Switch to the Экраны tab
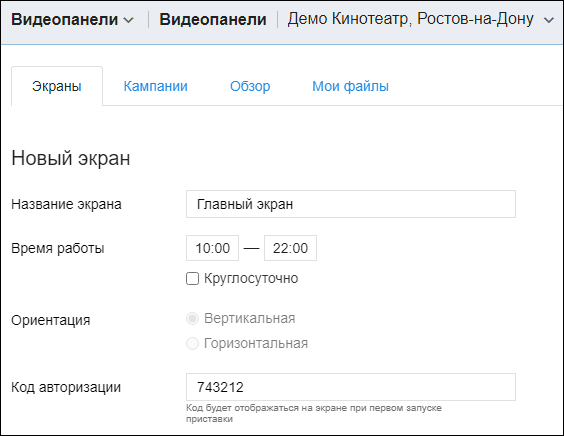Image resolution: width=564 pixels, height=436 pixels. click(57, 86)
